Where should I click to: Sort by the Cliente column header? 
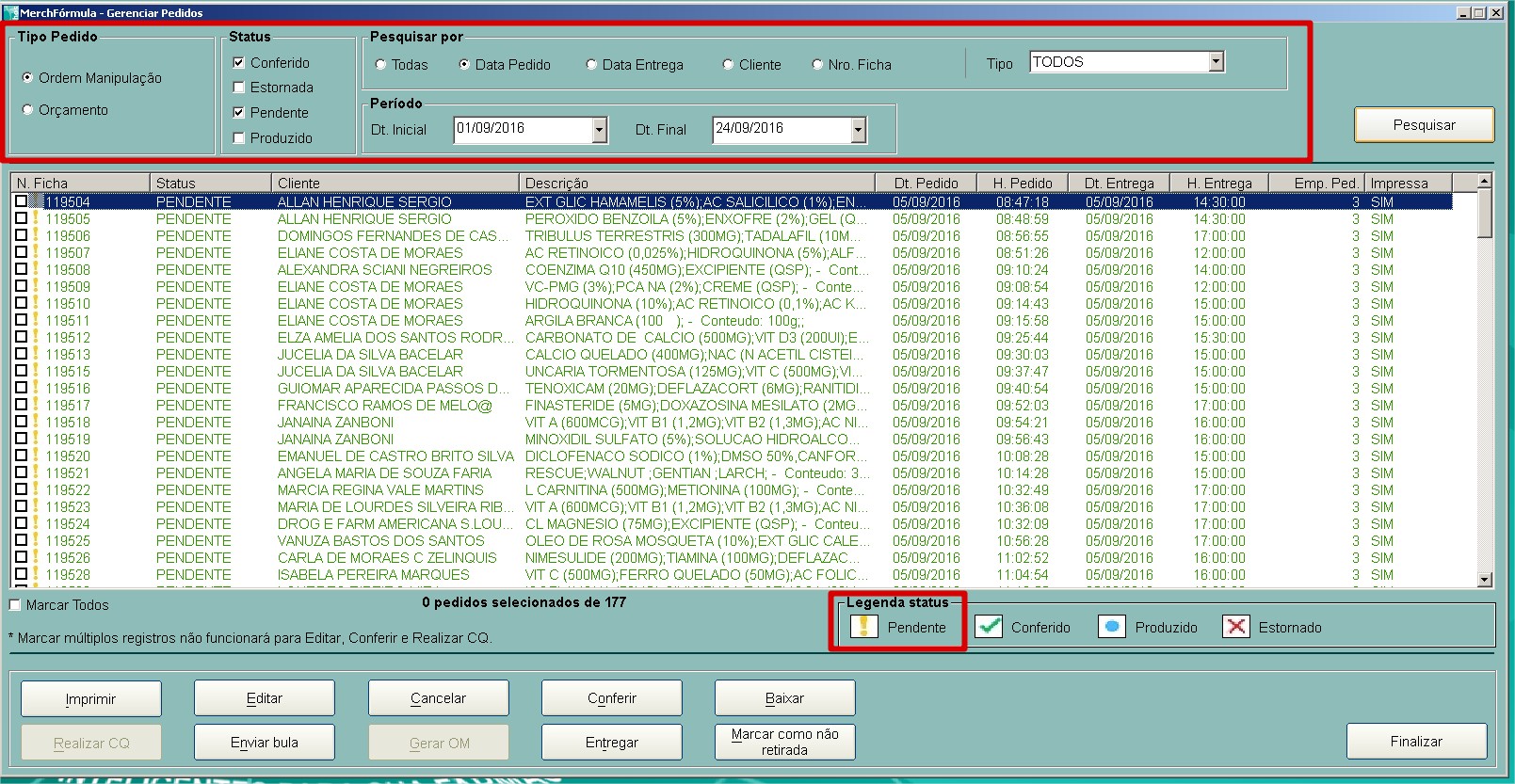click(x=394, y=183)
